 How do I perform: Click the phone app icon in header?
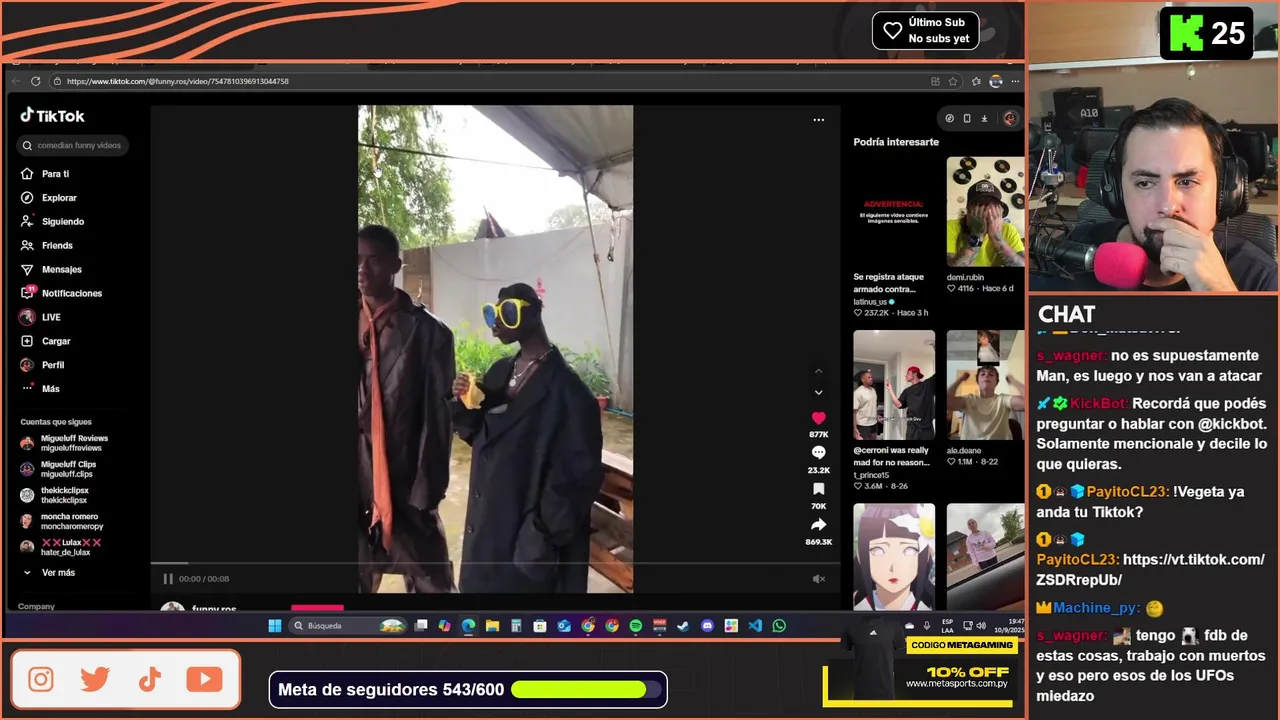[966, 118]
